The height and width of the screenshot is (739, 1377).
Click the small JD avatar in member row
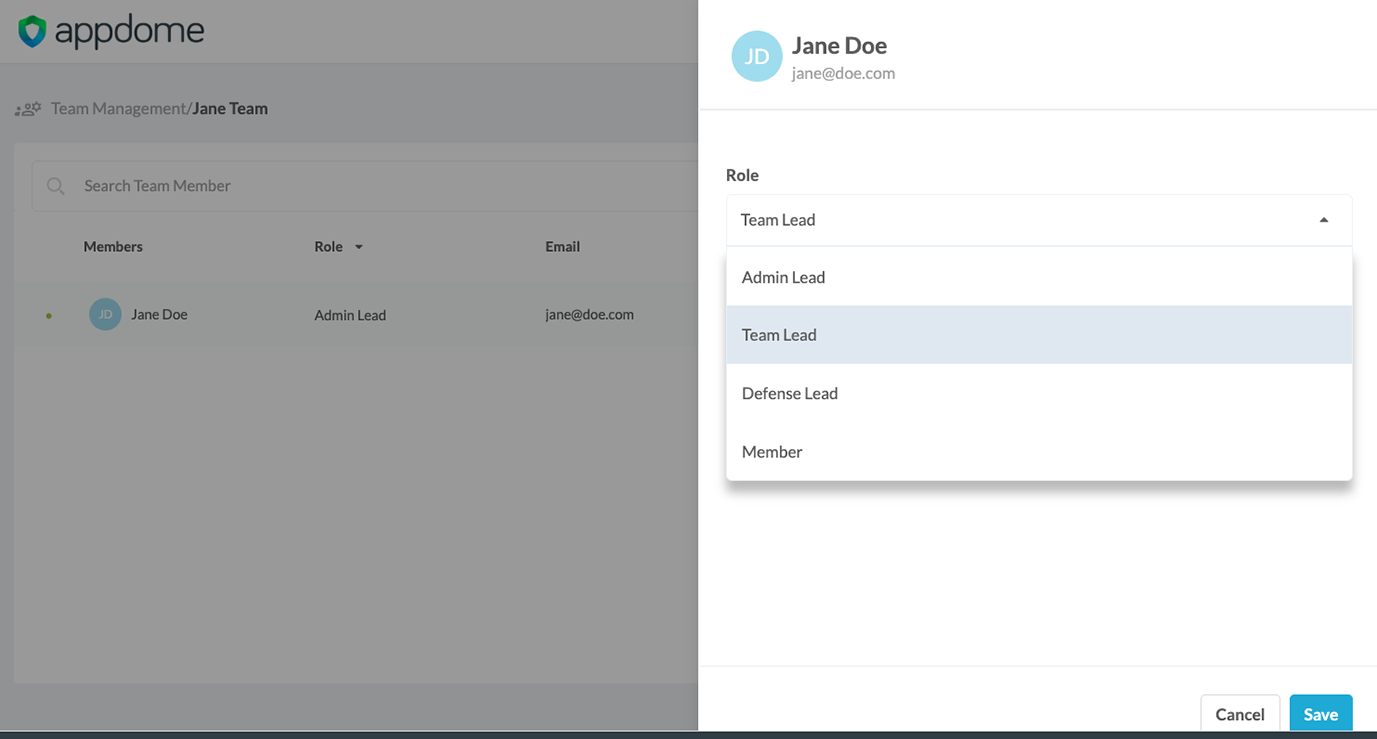pyautogui.click(x=105, y=314)
